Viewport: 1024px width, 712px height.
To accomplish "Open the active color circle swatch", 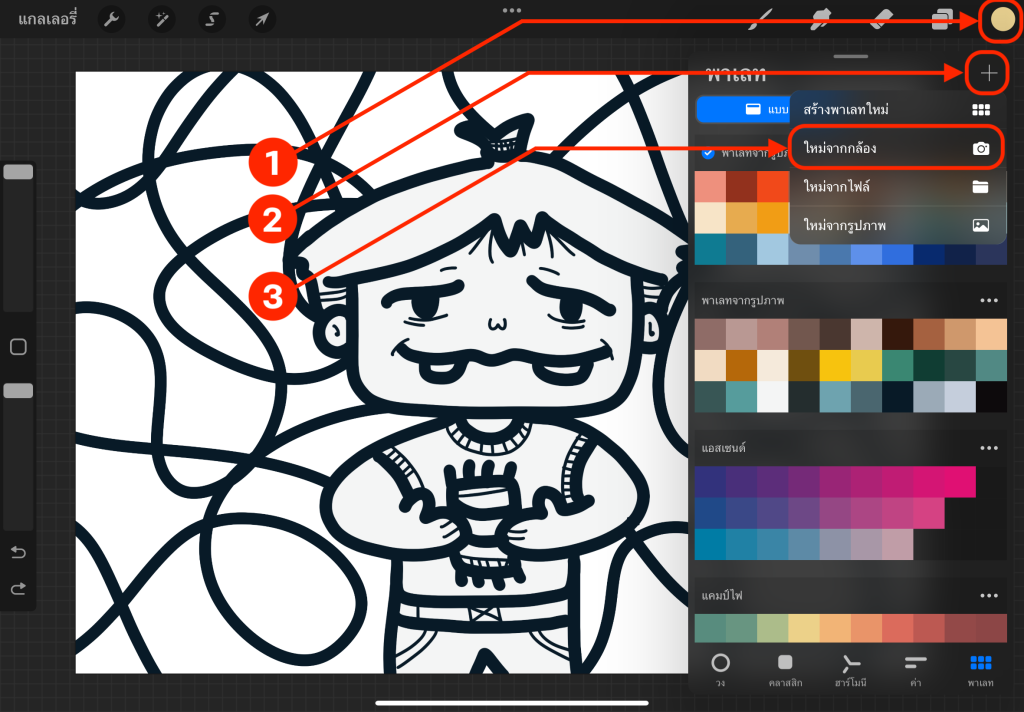I will (x=1002, y=19).
